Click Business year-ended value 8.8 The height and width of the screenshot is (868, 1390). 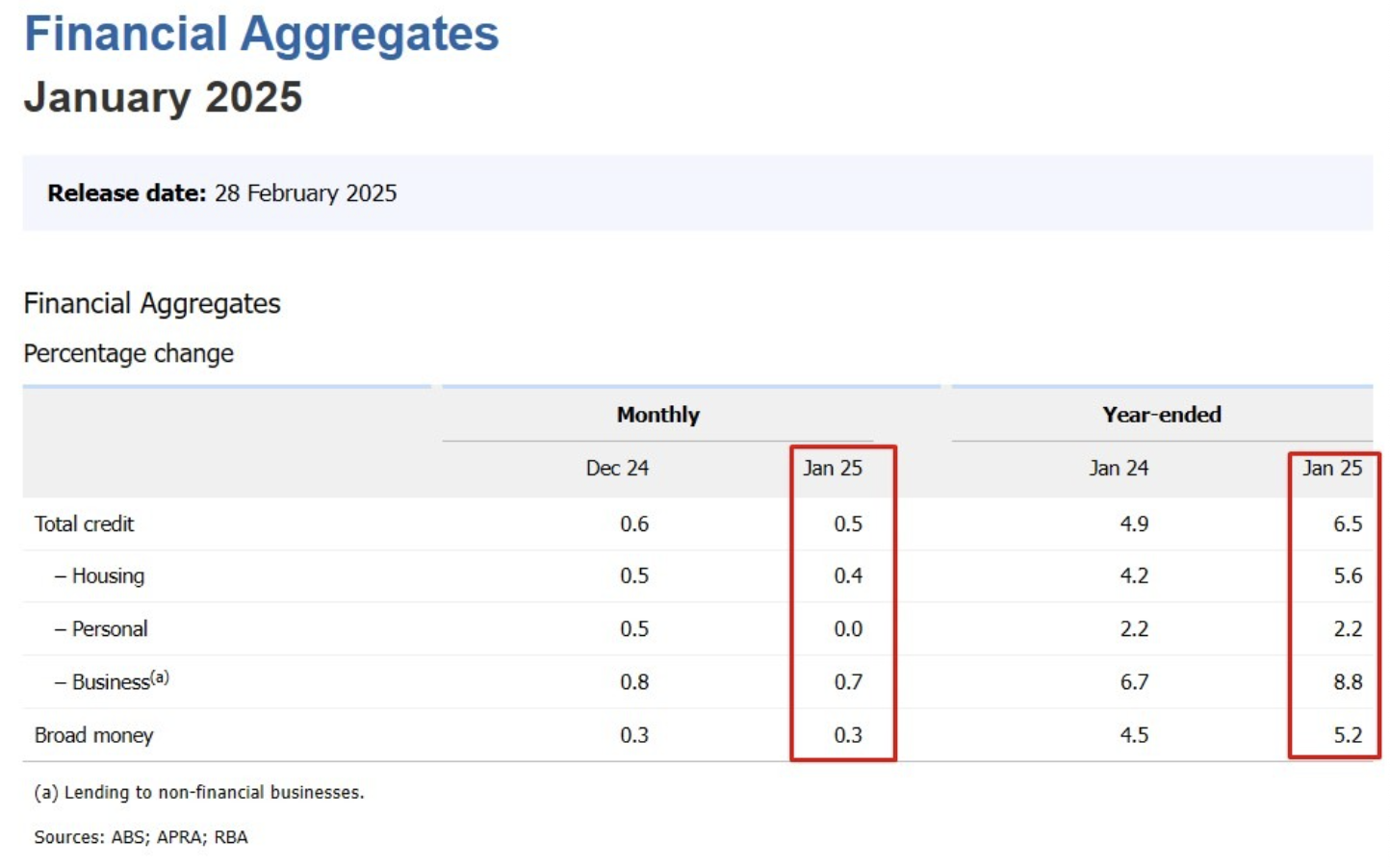(1348, 681)
